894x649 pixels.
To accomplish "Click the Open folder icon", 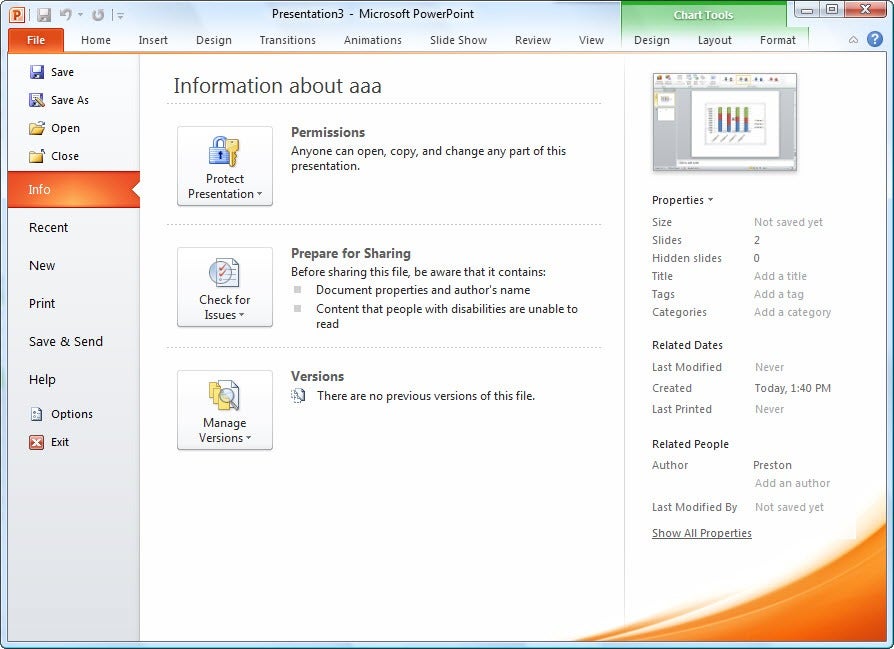I will 36,128.
